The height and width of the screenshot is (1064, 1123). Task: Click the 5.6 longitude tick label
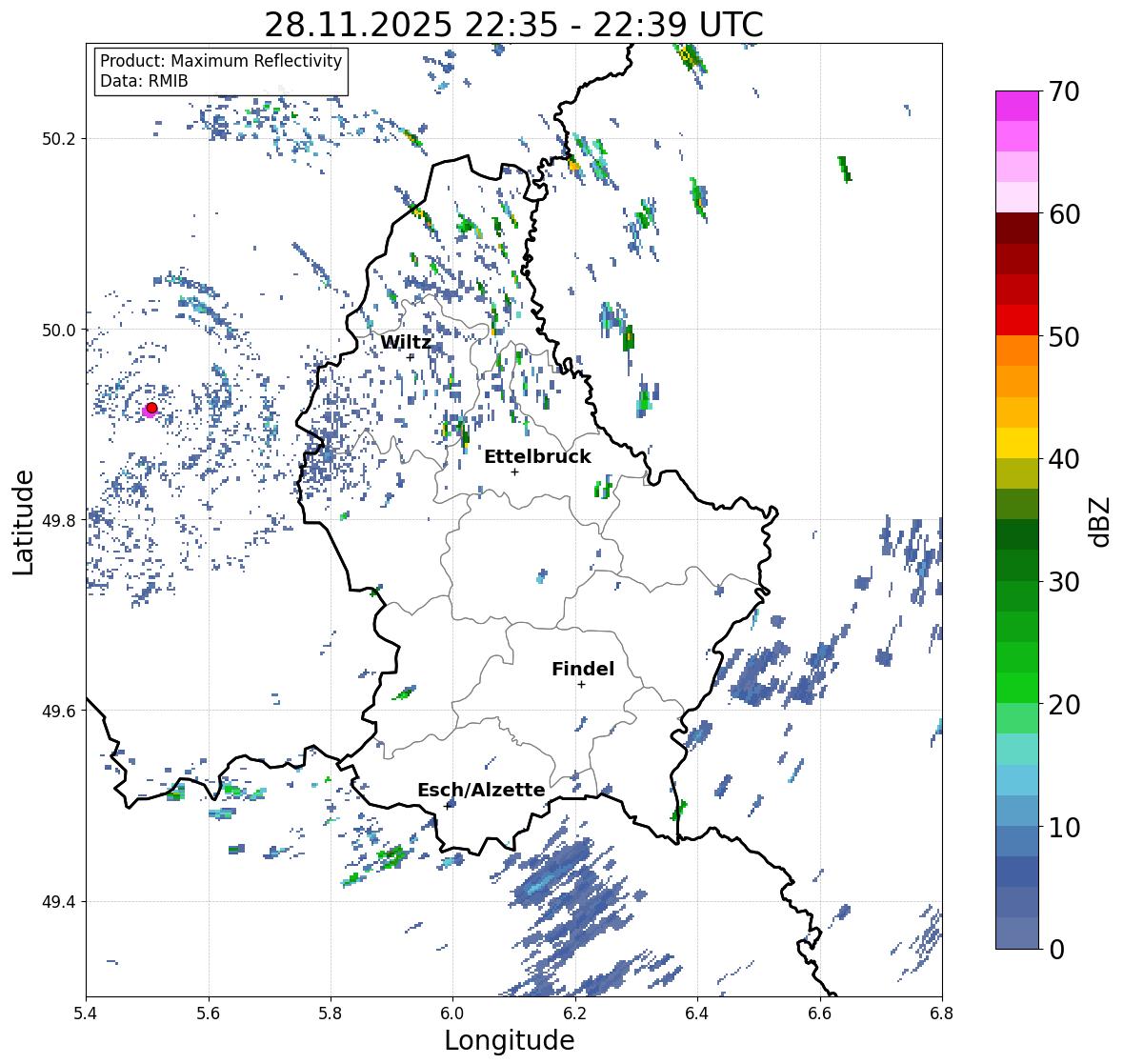(209, 1013)
